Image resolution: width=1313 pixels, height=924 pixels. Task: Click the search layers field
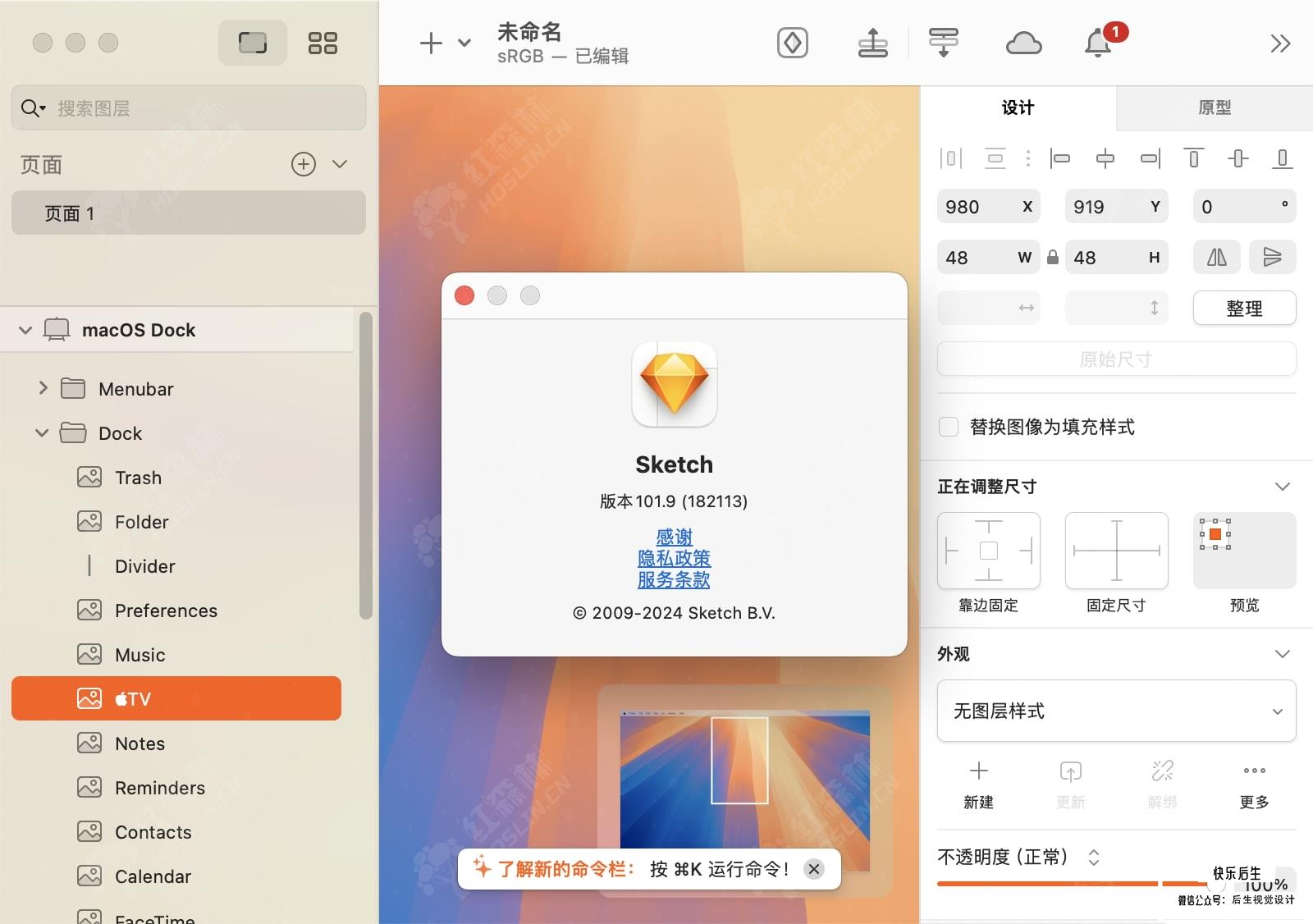pyautogui.click(x=189, y=108)
